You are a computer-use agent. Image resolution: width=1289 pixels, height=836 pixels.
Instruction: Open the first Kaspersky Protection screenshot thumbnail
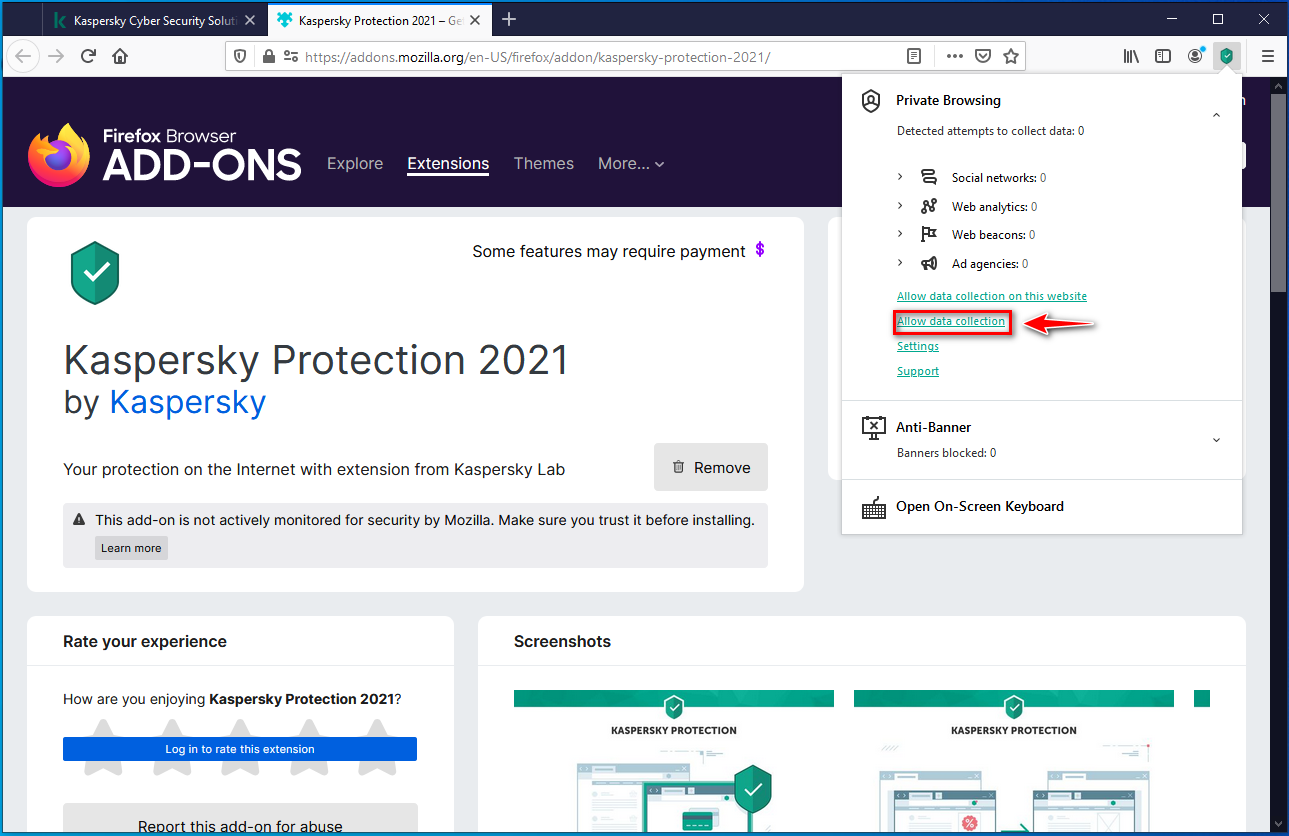coord(674,760)
